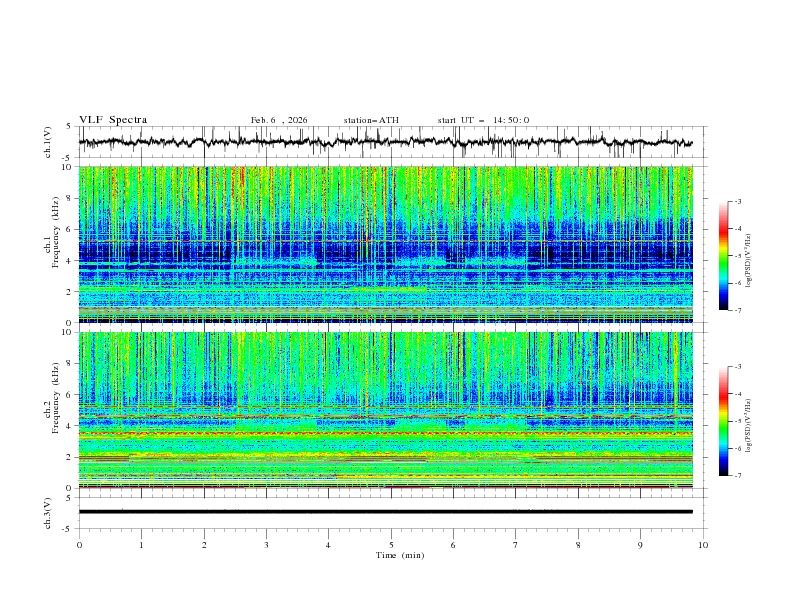Click the ch.3 flat voltage trace panel
This screenshot has width=792, height=612.
tap(393, 513)
